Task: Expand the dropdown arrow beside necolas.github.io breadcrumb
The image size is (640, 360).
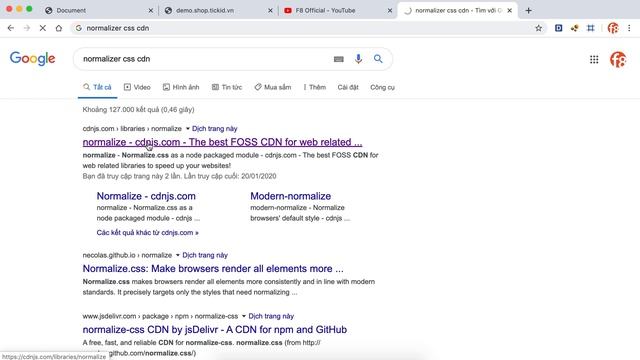Action: (x=178, y=256)
